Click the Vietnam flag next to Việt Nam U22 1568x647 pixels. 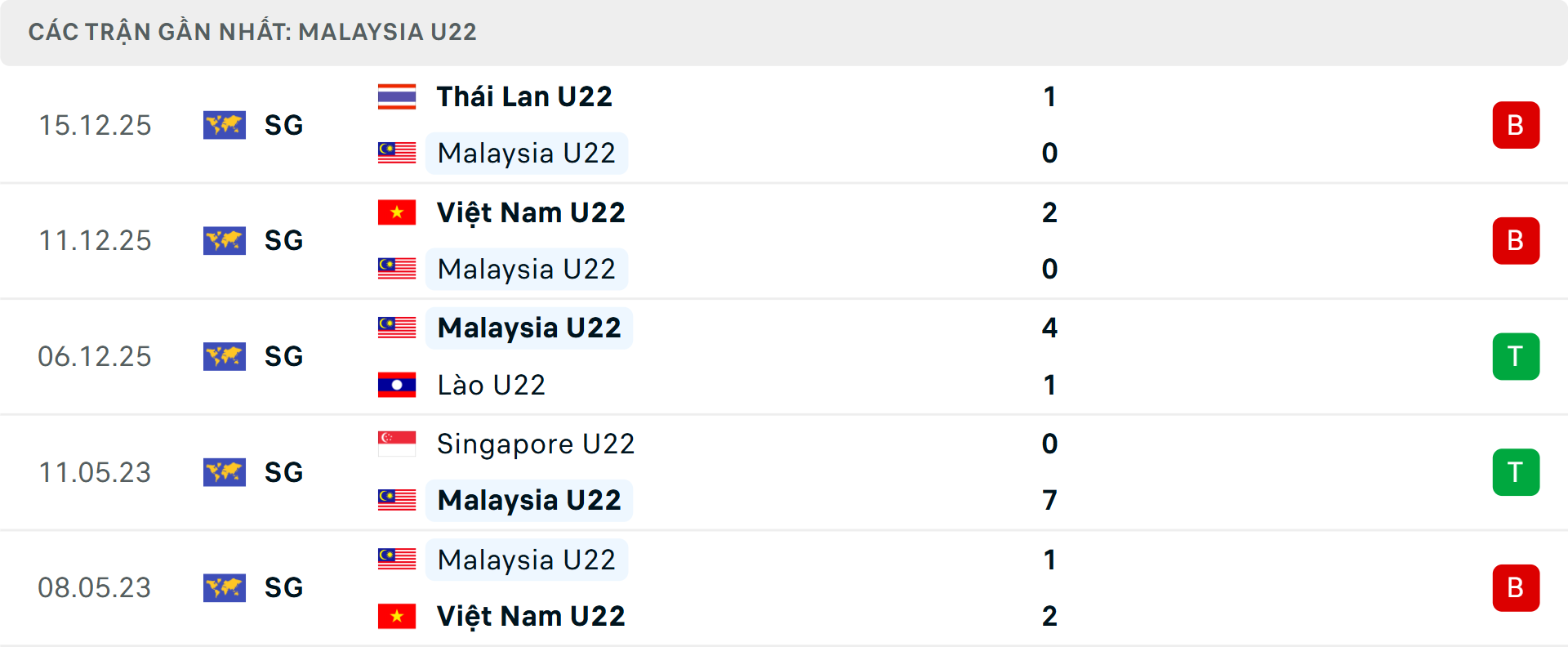(x=397, y=212)
